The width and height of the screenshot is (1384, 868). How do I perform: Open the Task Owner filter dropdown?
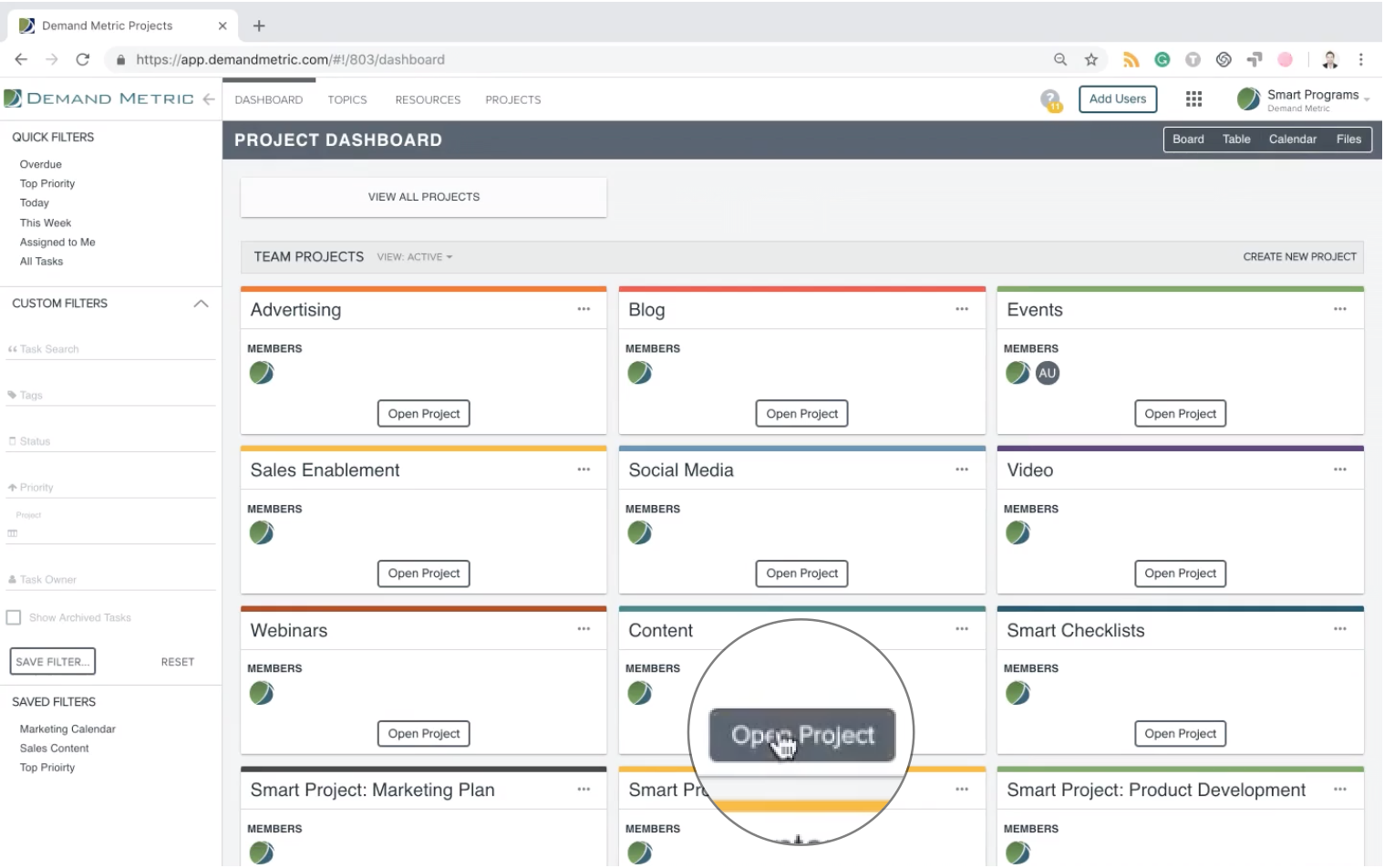pos(111,580)
